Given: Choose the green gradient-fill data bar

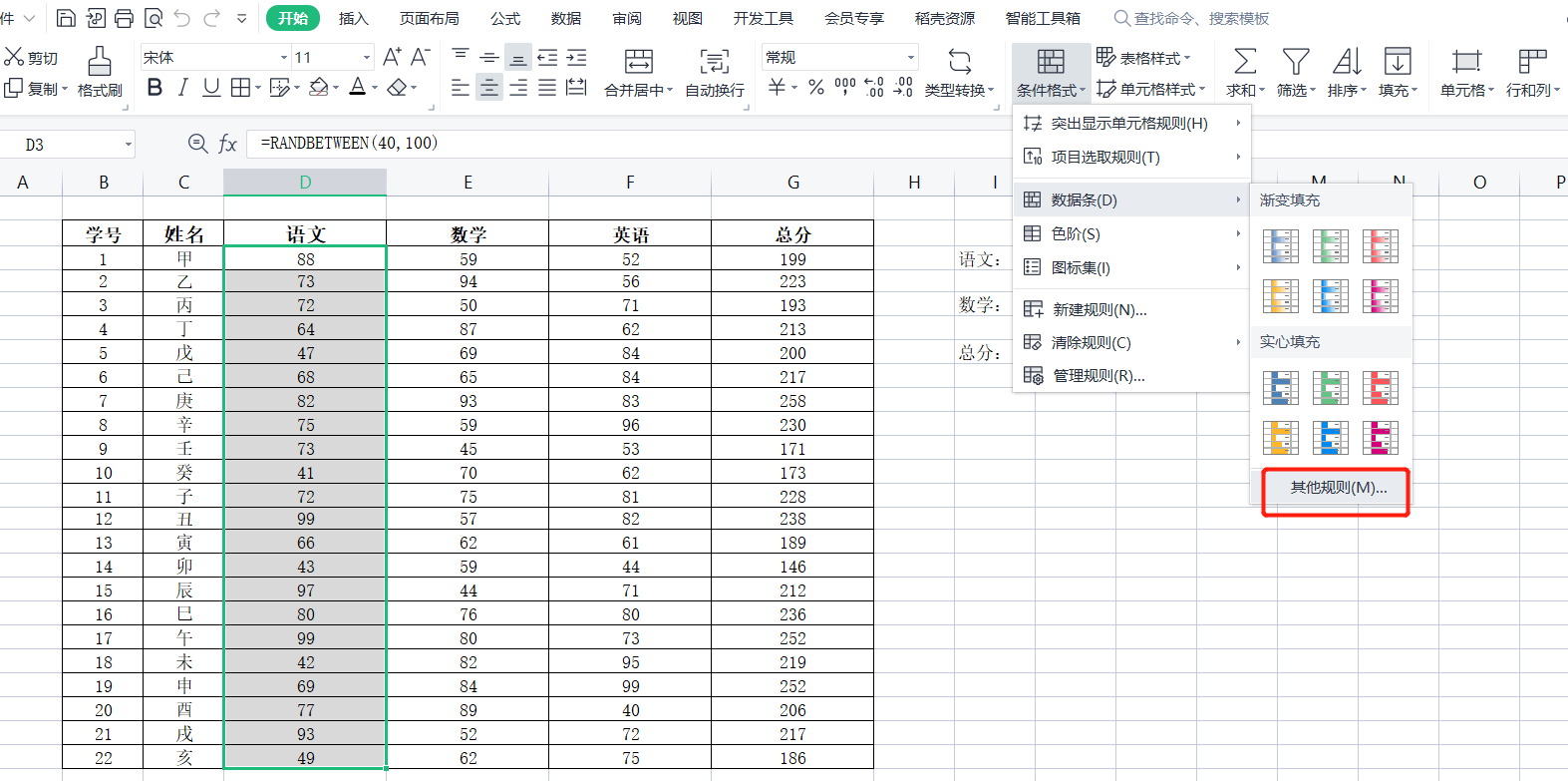Looking at the screenshot, I should [x=1331, y=245].
